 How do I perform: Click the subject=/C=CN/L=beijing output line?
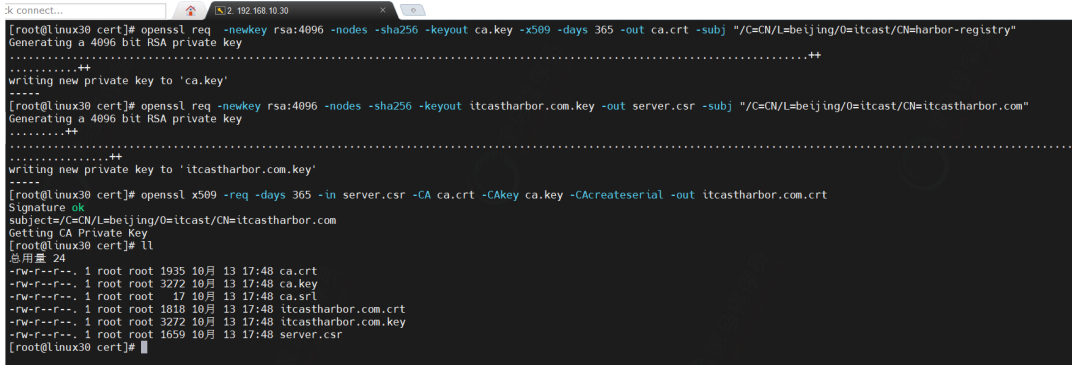[x=172, y=220]
